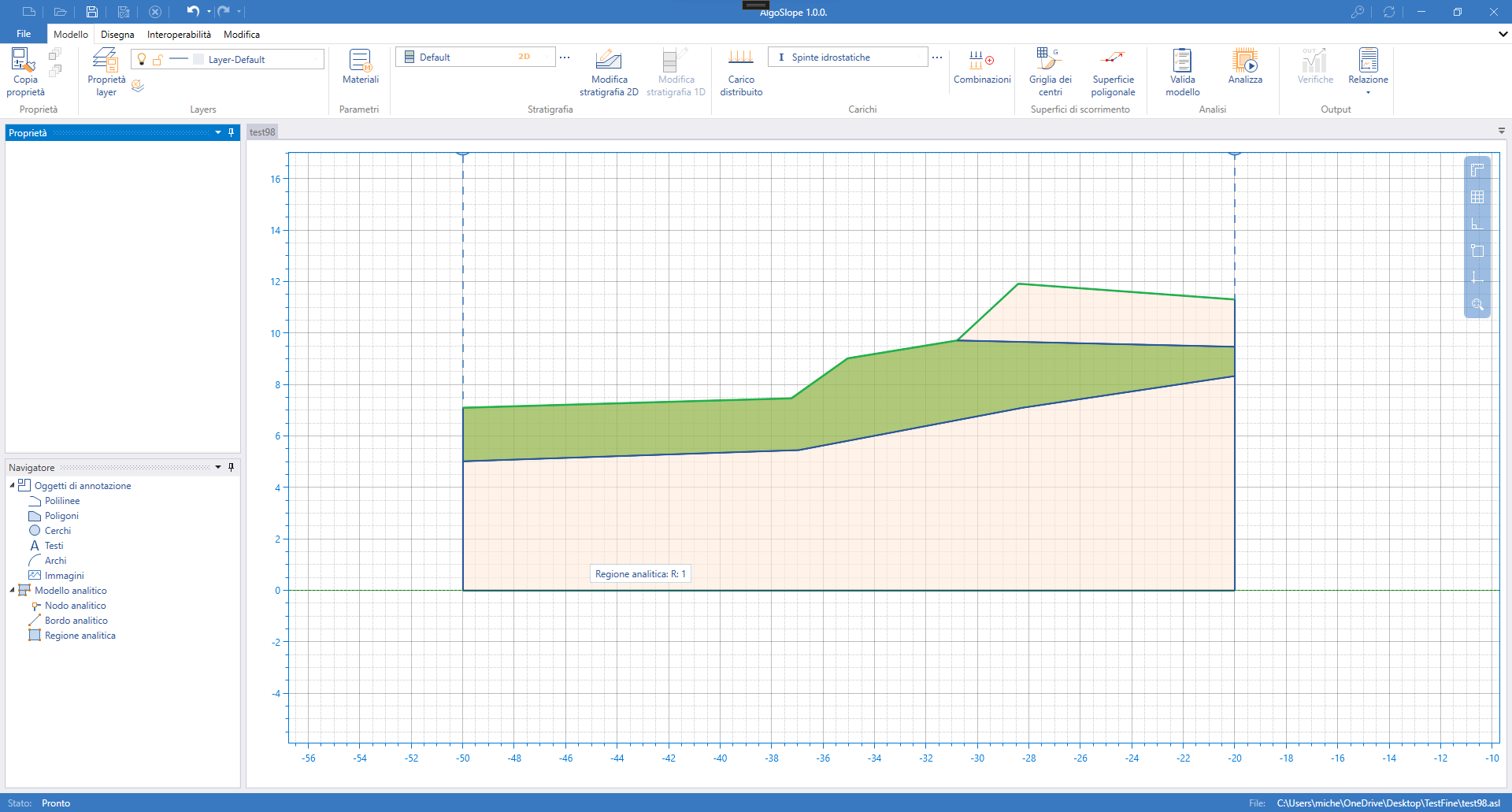
Task: Toggle ortho mode in the canvas toolbar
Action: tap(1477, 224)
